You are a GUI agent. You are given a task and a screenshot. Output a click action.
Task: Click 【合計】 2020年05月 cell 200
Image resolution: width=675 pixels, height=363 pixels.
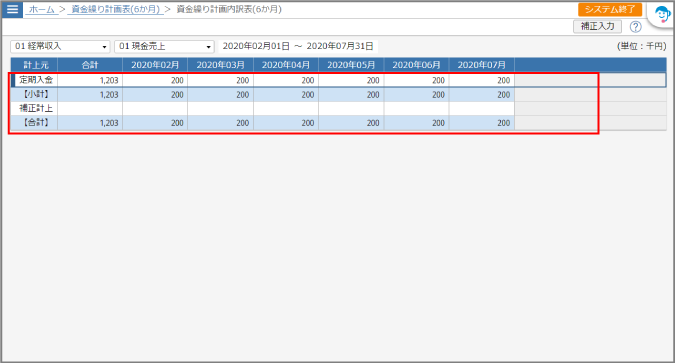click(x=351, y=123)
